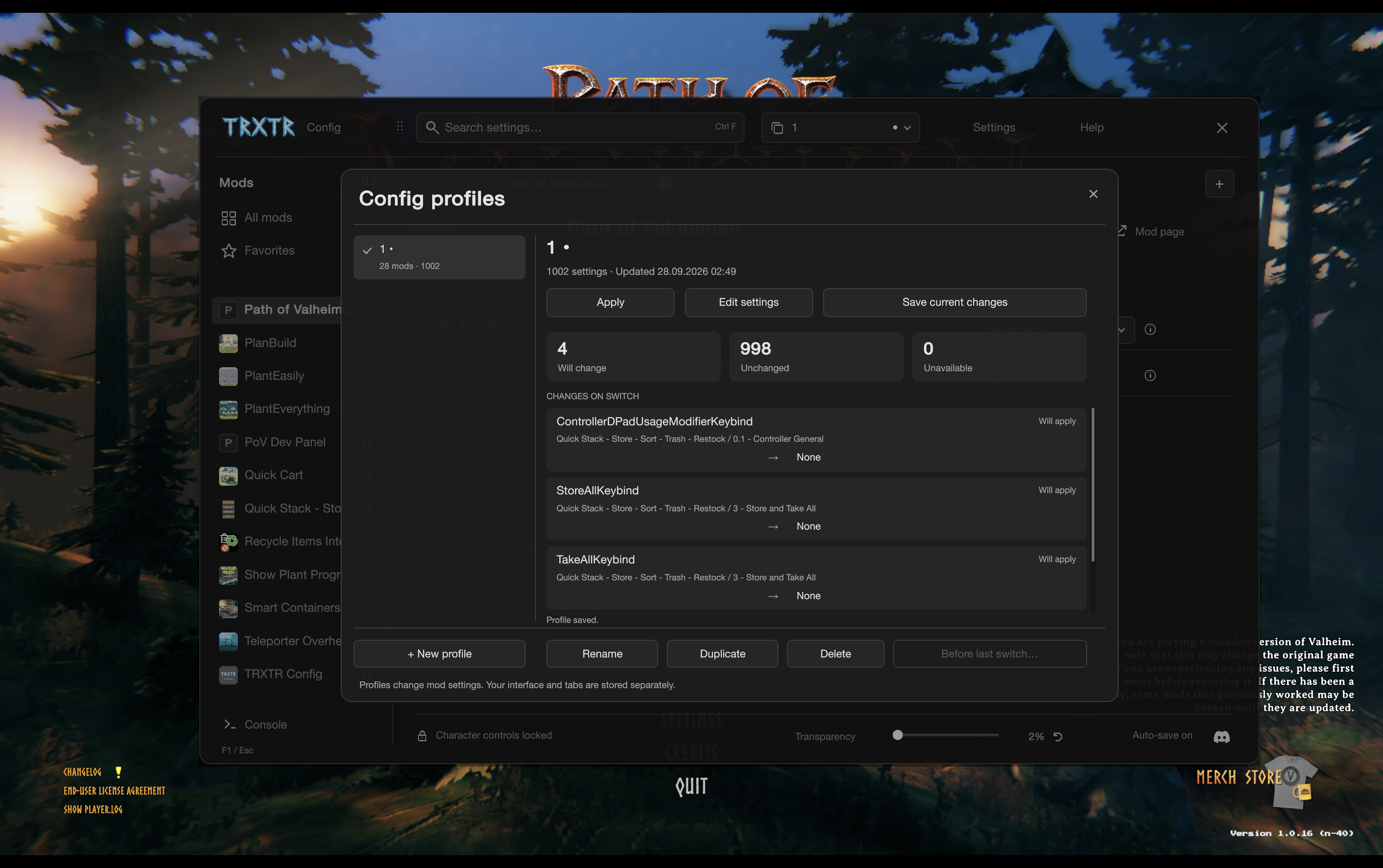Click SHOW PLAYER.LOG link
Image resolution: width=1383 pixels, height=868 pixels.
92,809
